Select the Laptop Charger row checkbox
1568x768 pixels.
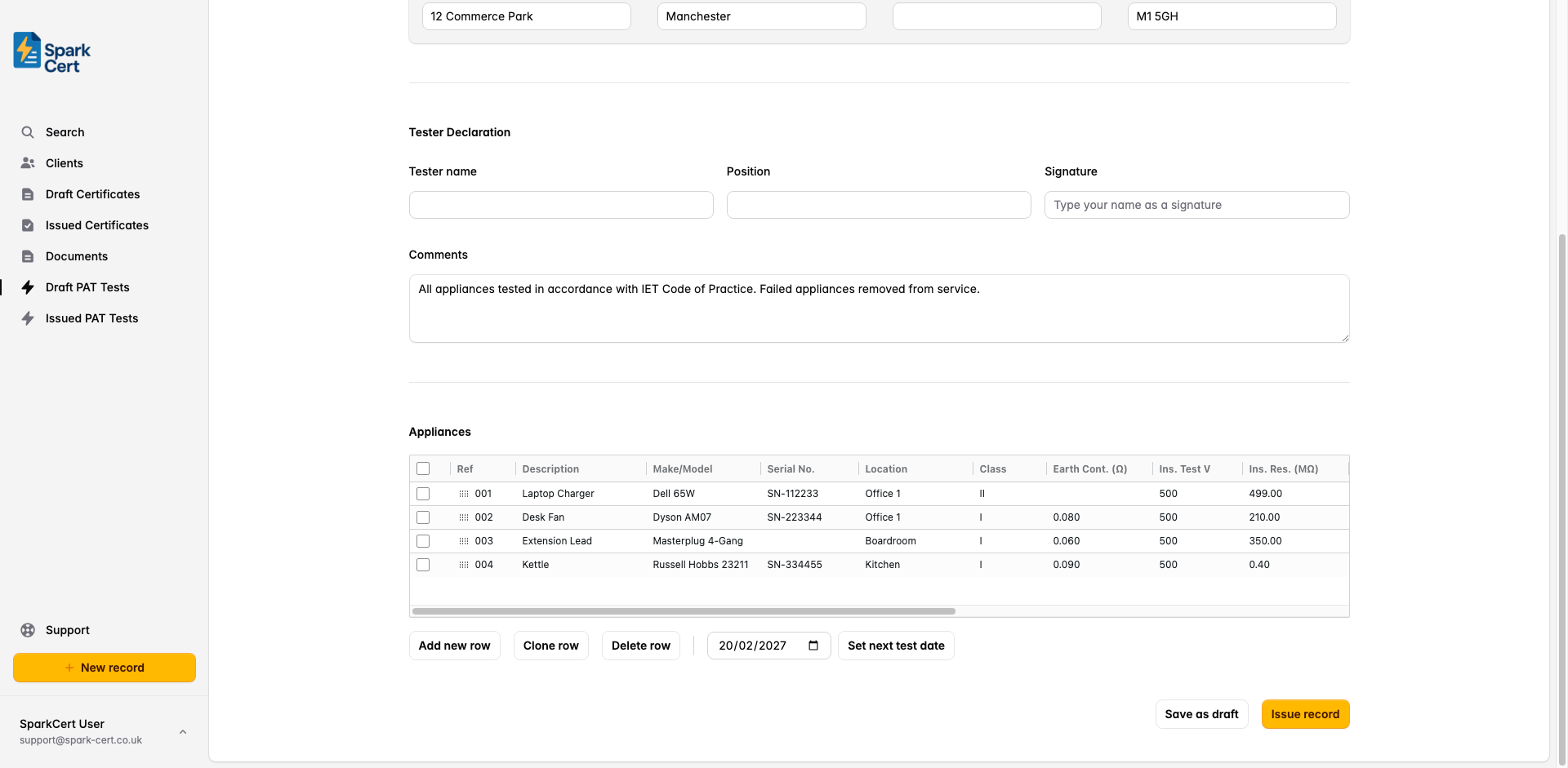(423, 493)
